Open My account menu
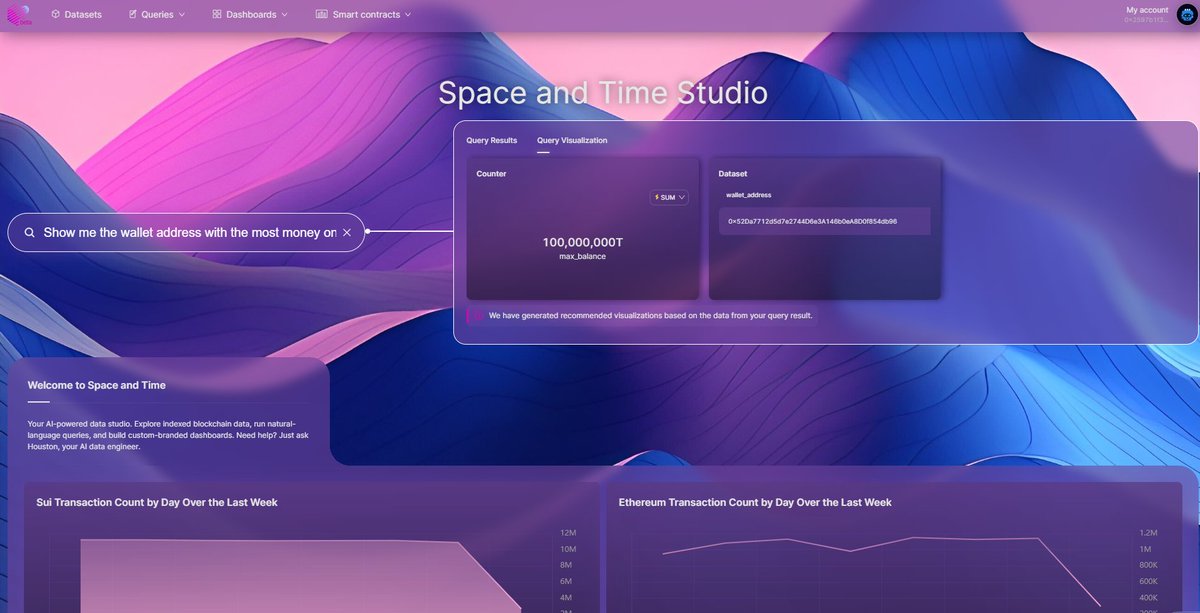The width and height of the screenshot is (1200, 613). (1147, 10)
